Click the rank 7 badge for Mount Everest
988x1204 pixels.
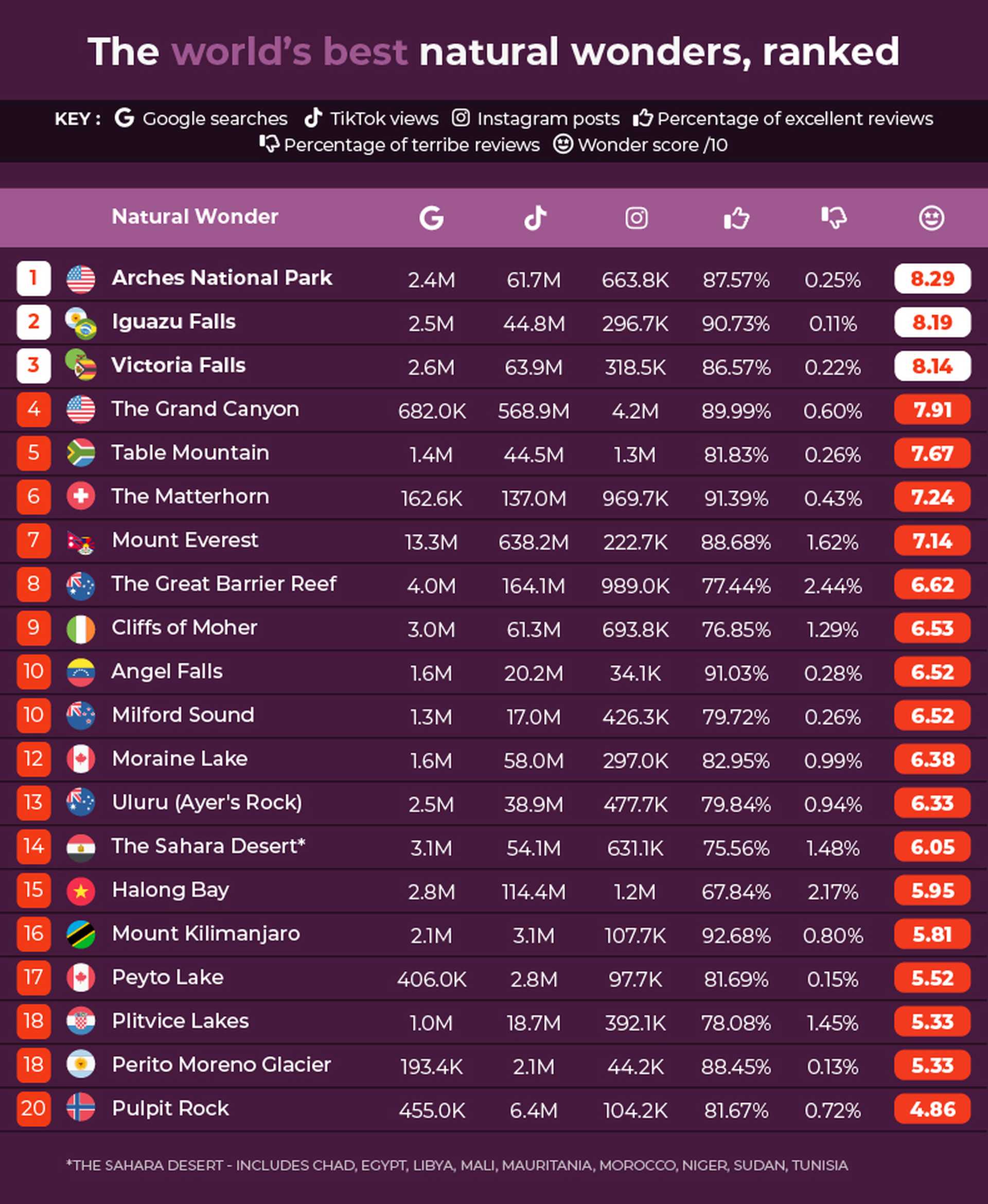33,540
